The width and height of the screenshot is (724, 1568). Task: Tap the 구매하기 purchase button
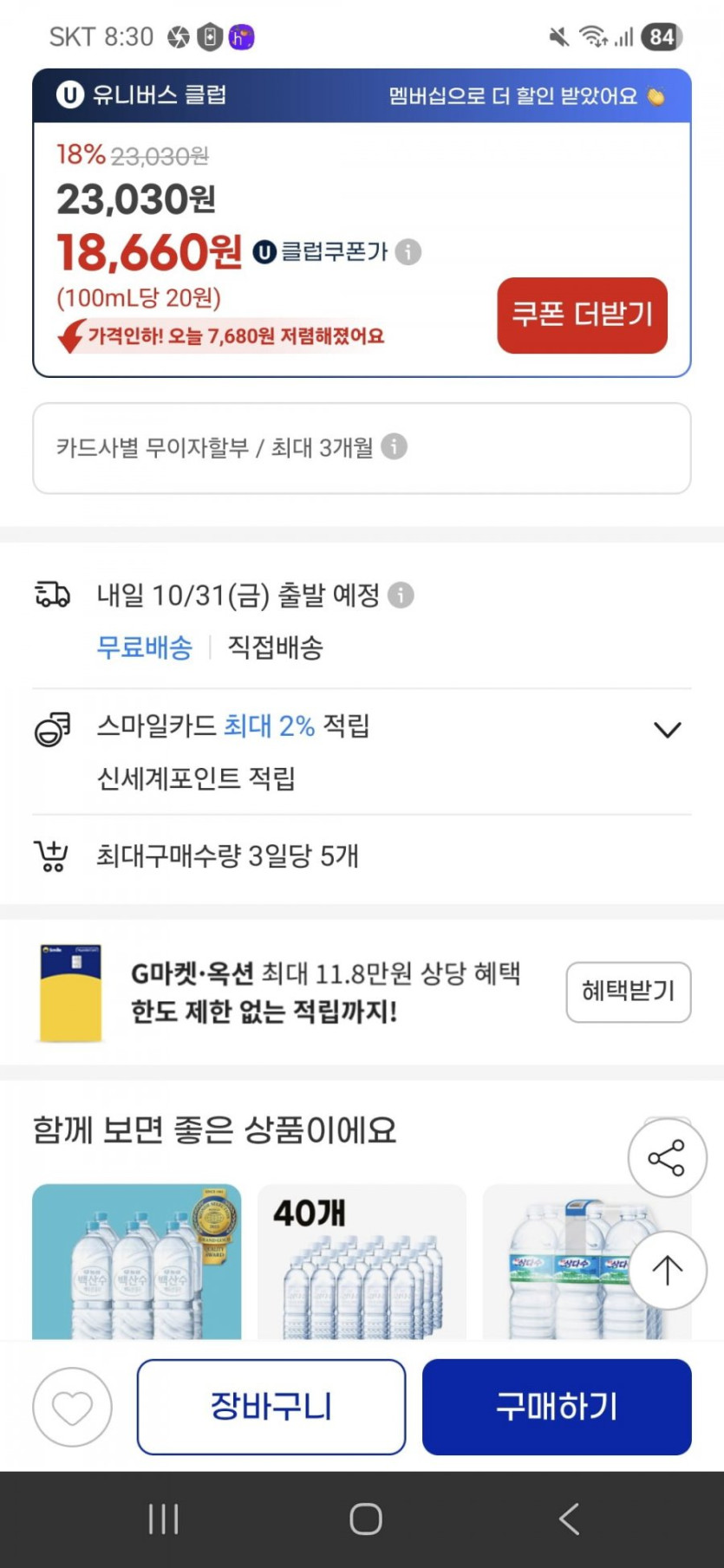click(x=557, y=1407)
